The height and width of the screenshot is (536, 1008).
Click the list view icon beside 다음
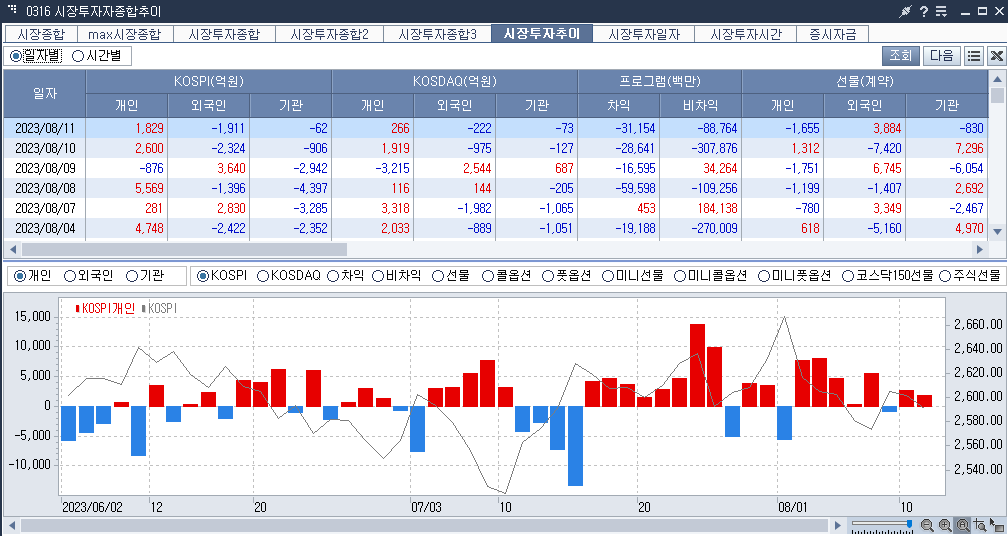pyautogui.click(x=974, y=56)
